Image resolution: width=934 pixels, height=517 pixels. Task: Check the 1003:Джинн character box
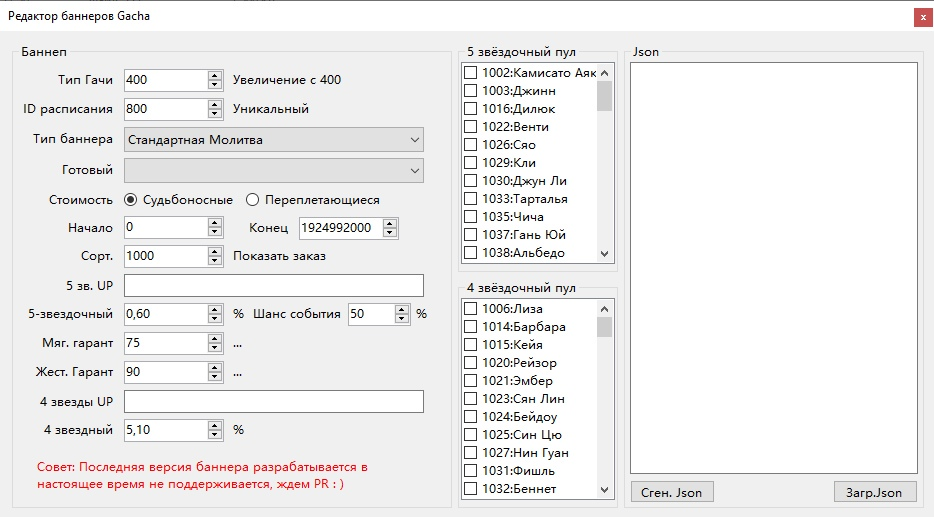pos(470,91)
